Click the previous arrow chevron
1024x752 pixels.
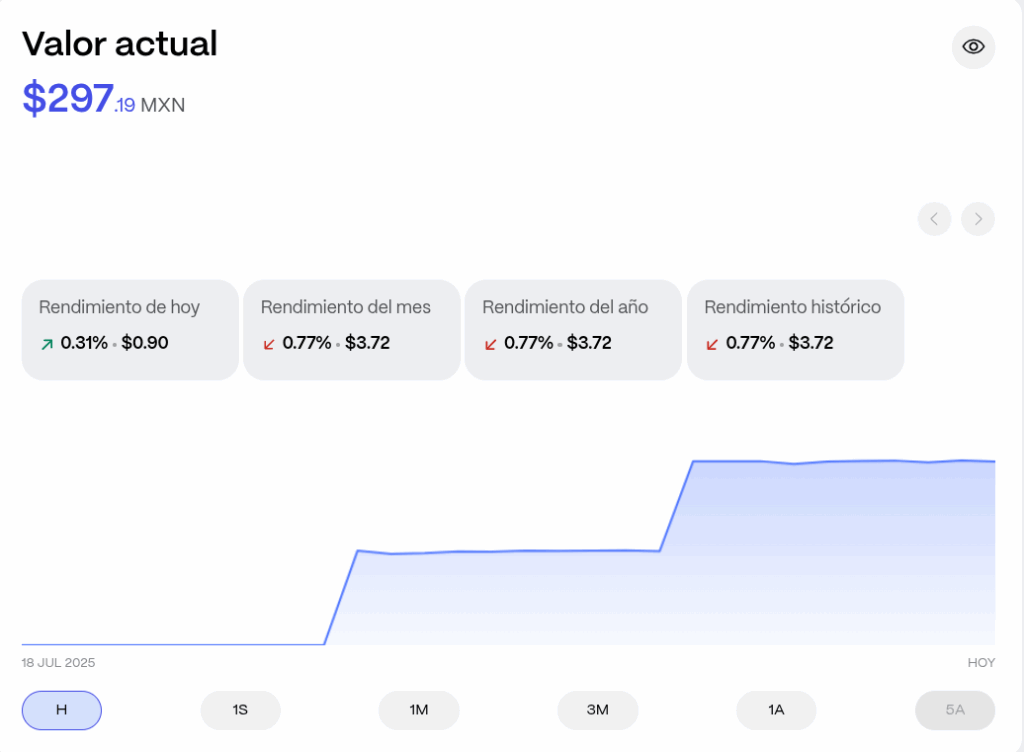[934, 219]
